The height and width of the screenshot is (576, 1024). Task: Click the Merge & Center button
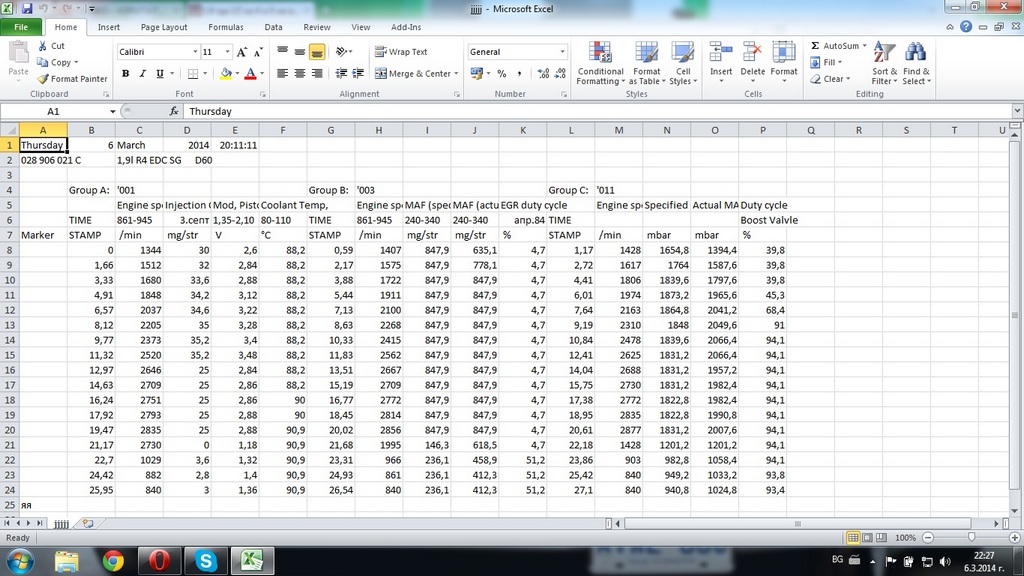[x=412, y=73]
